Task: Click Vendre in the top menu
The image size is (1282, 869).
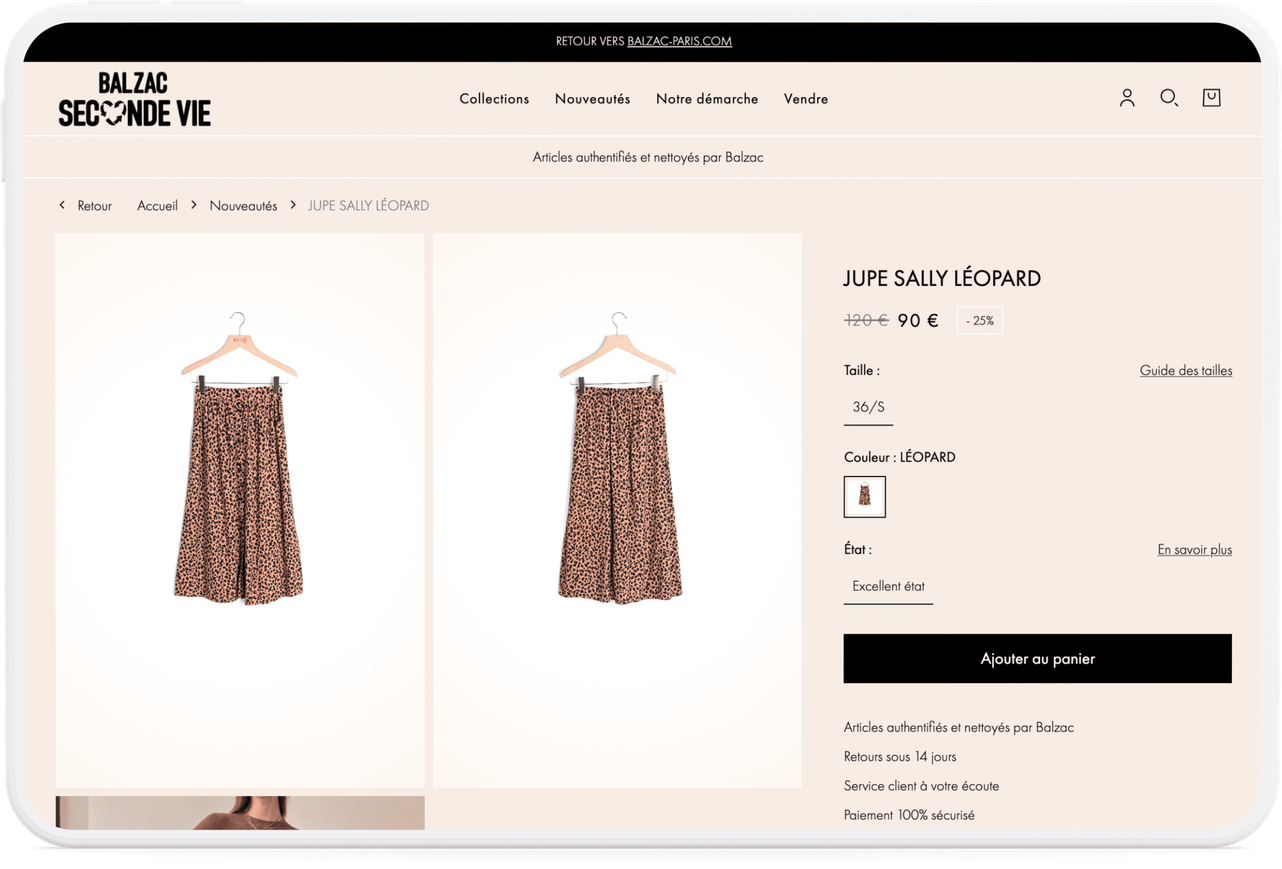Action: click(x=806, y=99)
